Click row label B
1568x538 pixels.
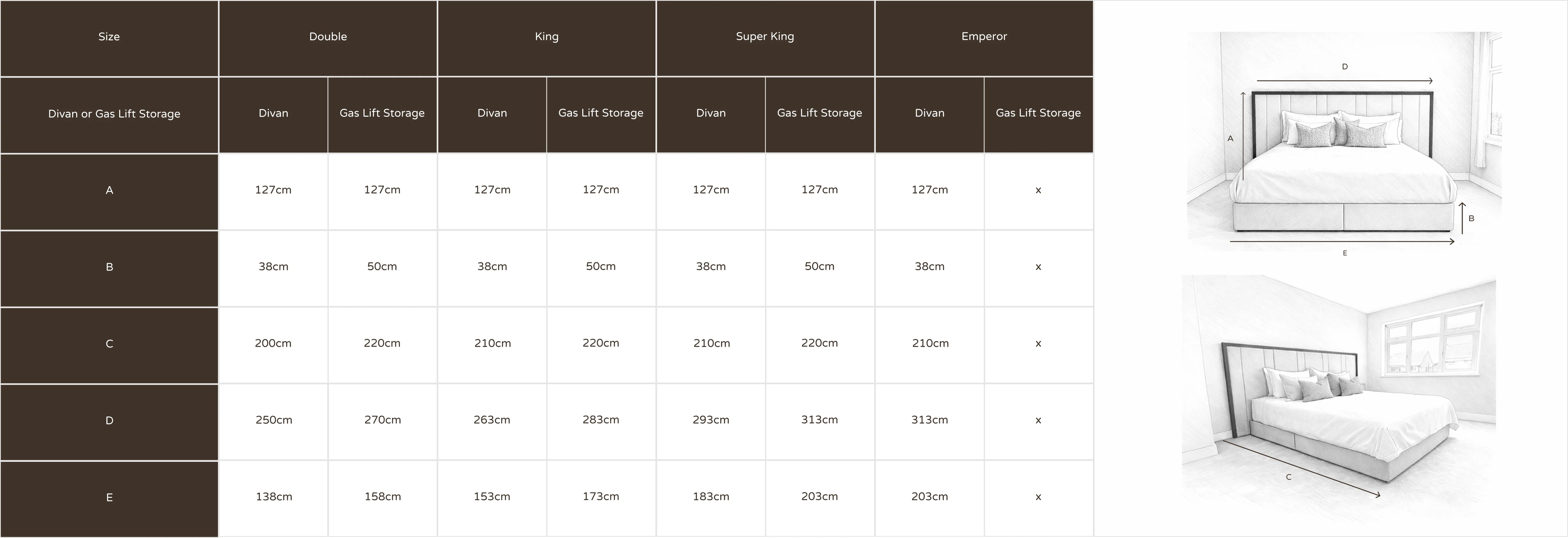pos(109,267)
